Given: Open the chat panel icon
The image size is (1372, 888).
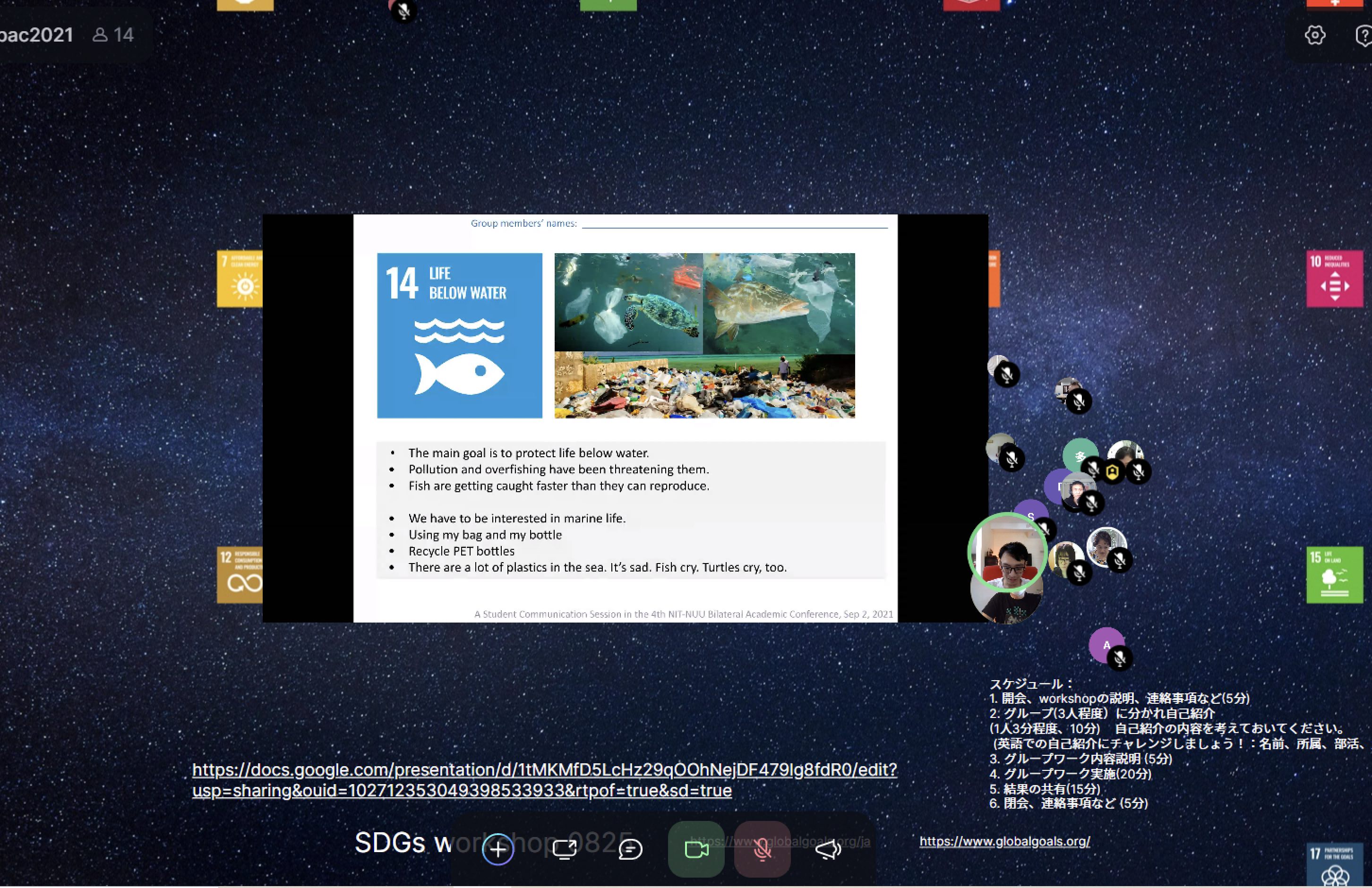Looking at the screenshot, I should [630, 849].
